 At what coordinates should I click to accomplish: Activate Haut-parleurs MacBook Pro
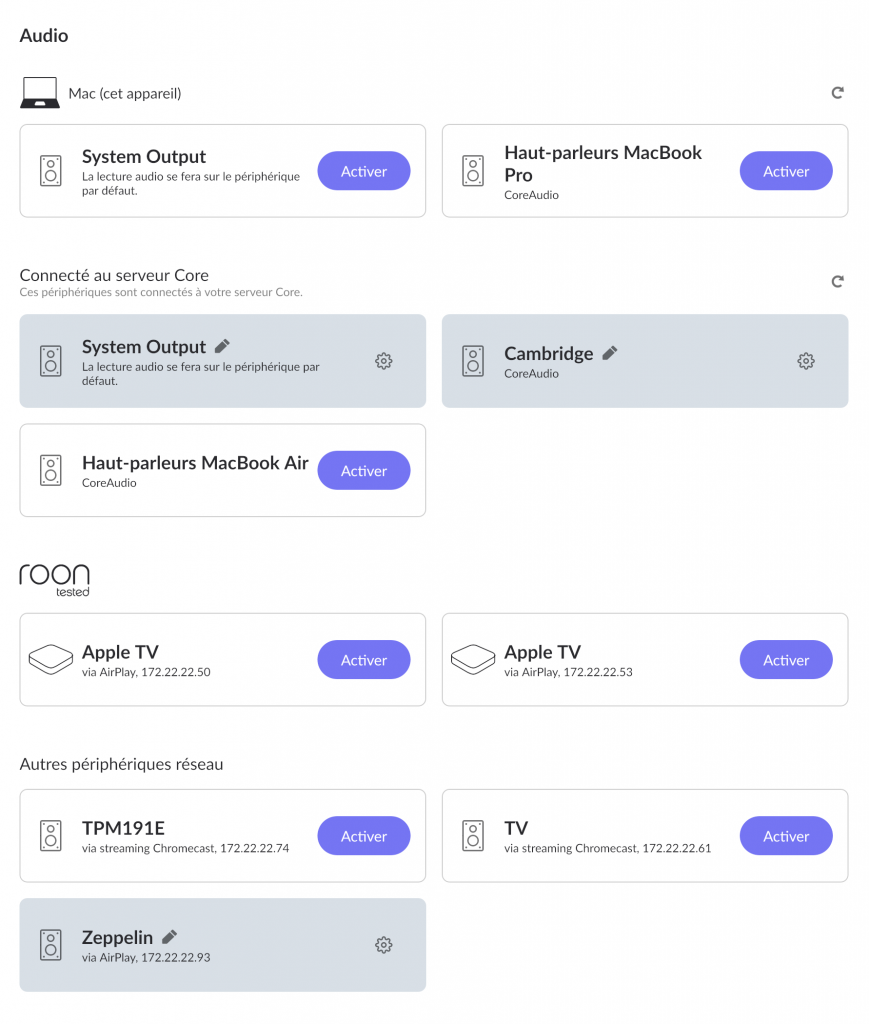pos(786,171)
